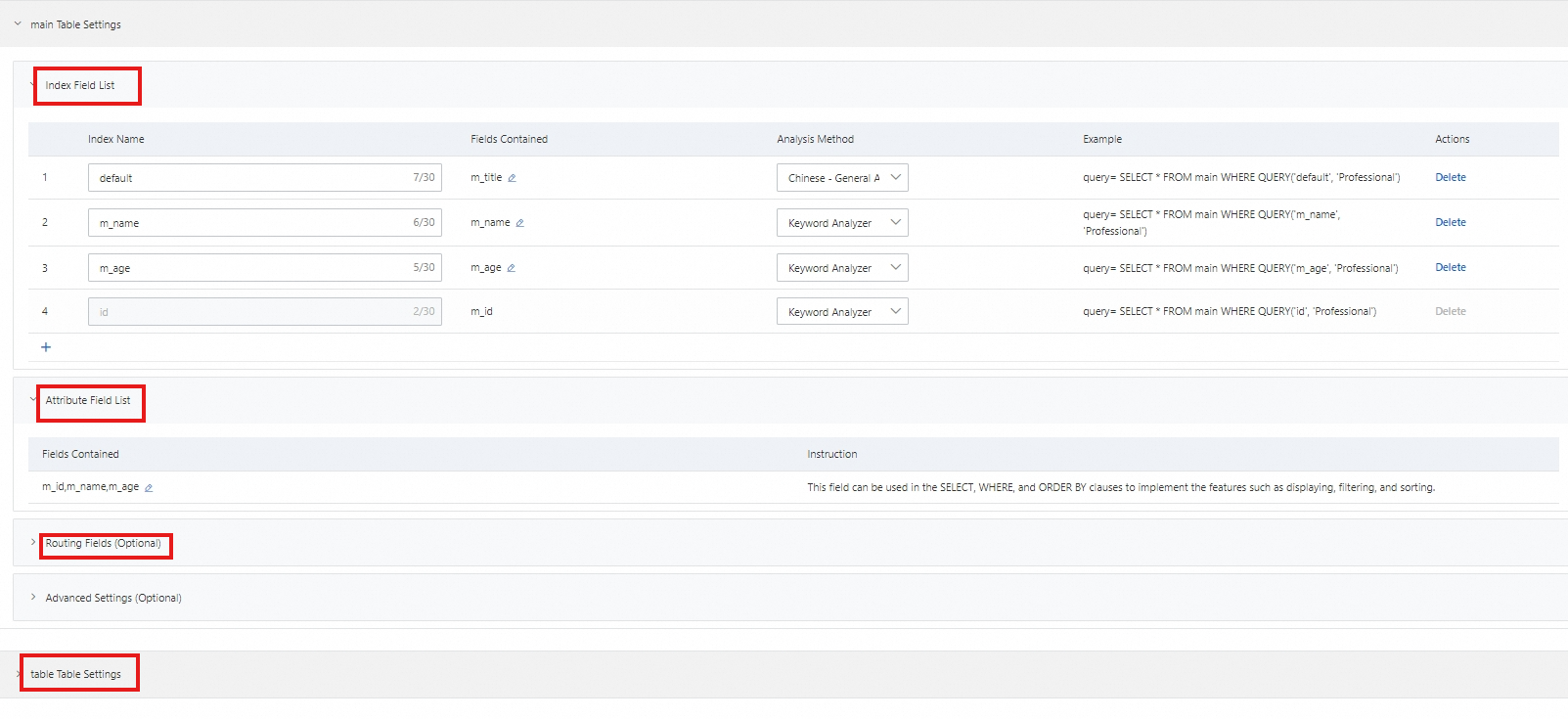Open the Chinese - General analysis method dropdown

point(842,178)
